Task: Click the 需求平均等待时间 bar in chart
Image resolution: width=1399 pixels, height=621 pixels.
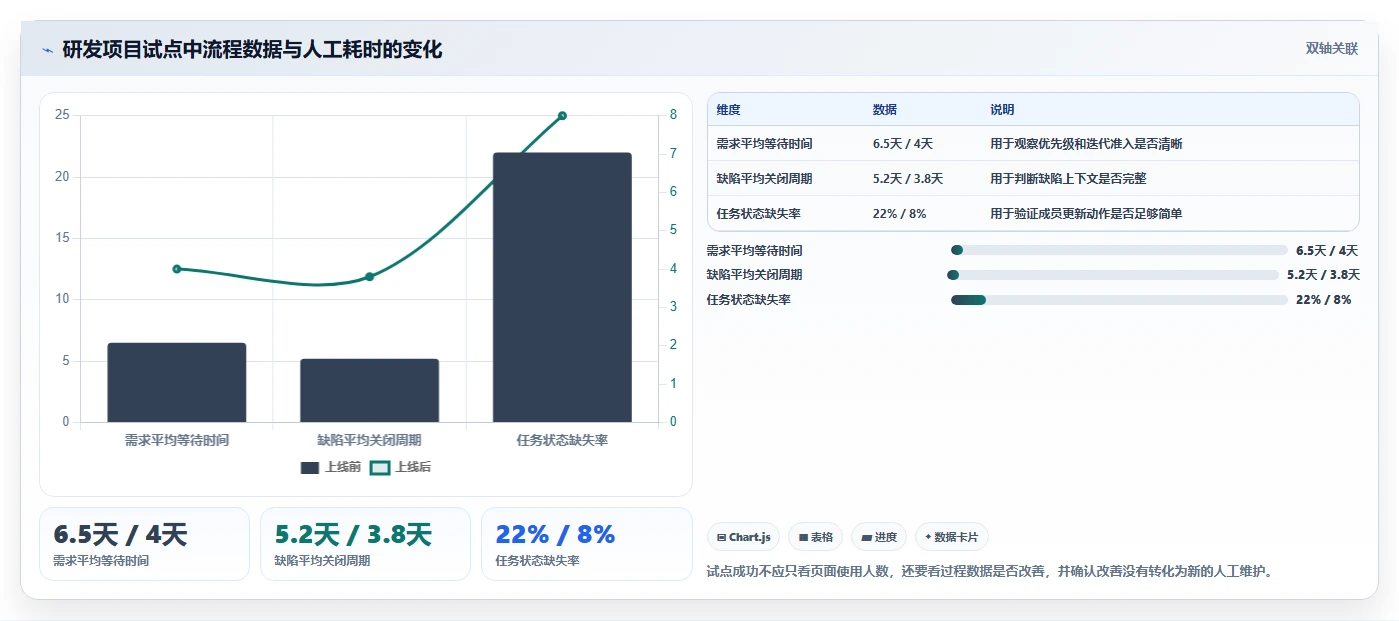Action: coord(177,382)
